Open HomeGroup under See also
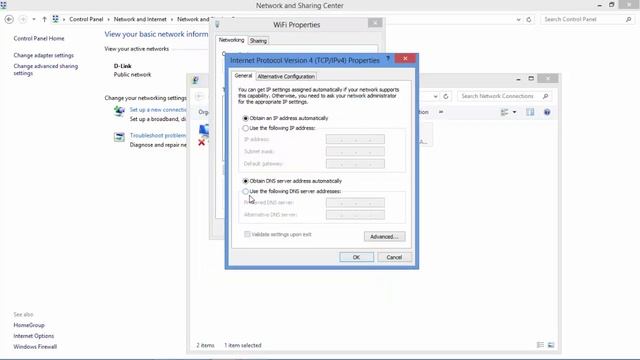This screenshot has height=360, width=640. click(x=29, y=325)
